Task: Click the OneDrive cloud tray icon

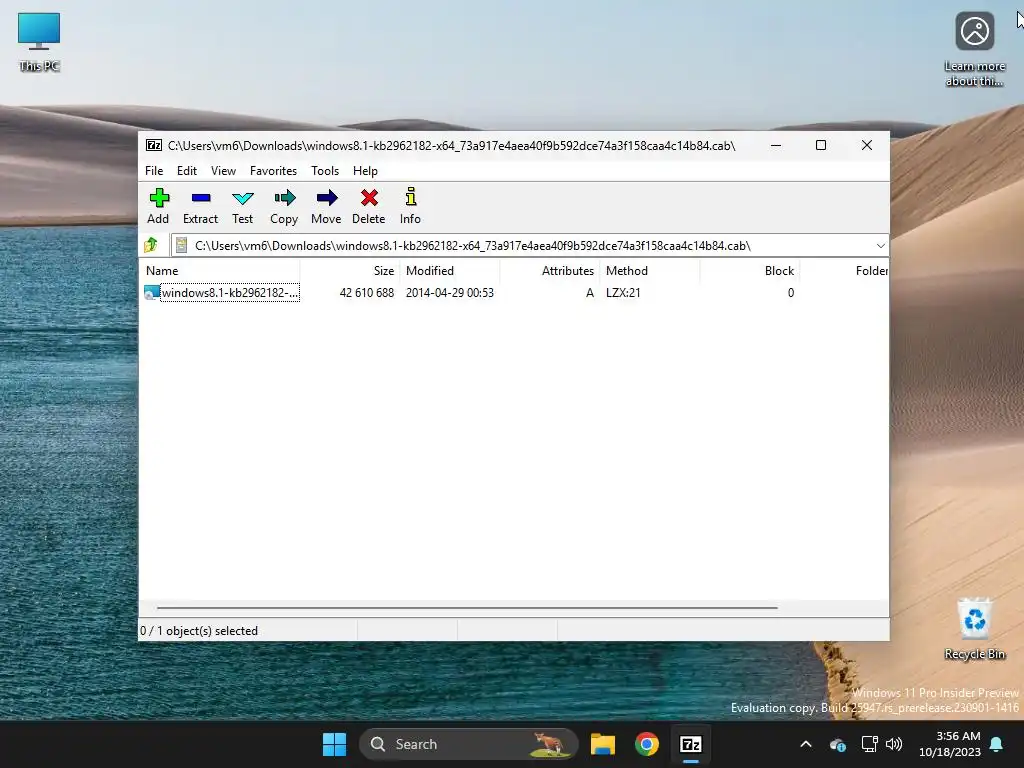Action: click(x=838, y=744)
